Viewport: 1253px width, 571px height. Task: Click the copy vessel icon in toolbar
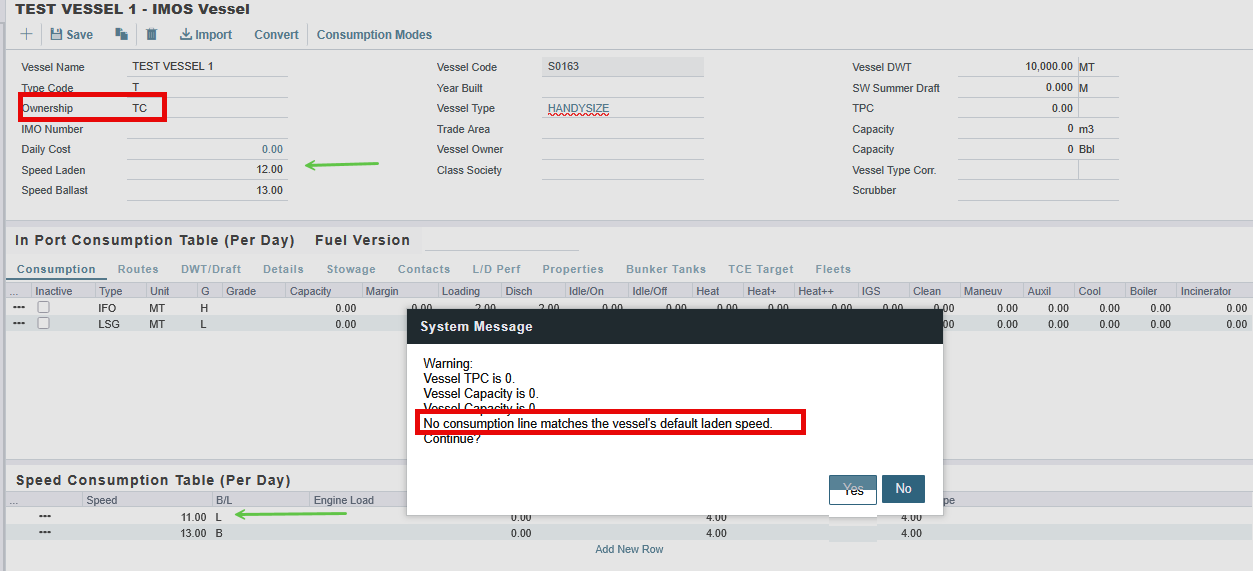[121, 34]
